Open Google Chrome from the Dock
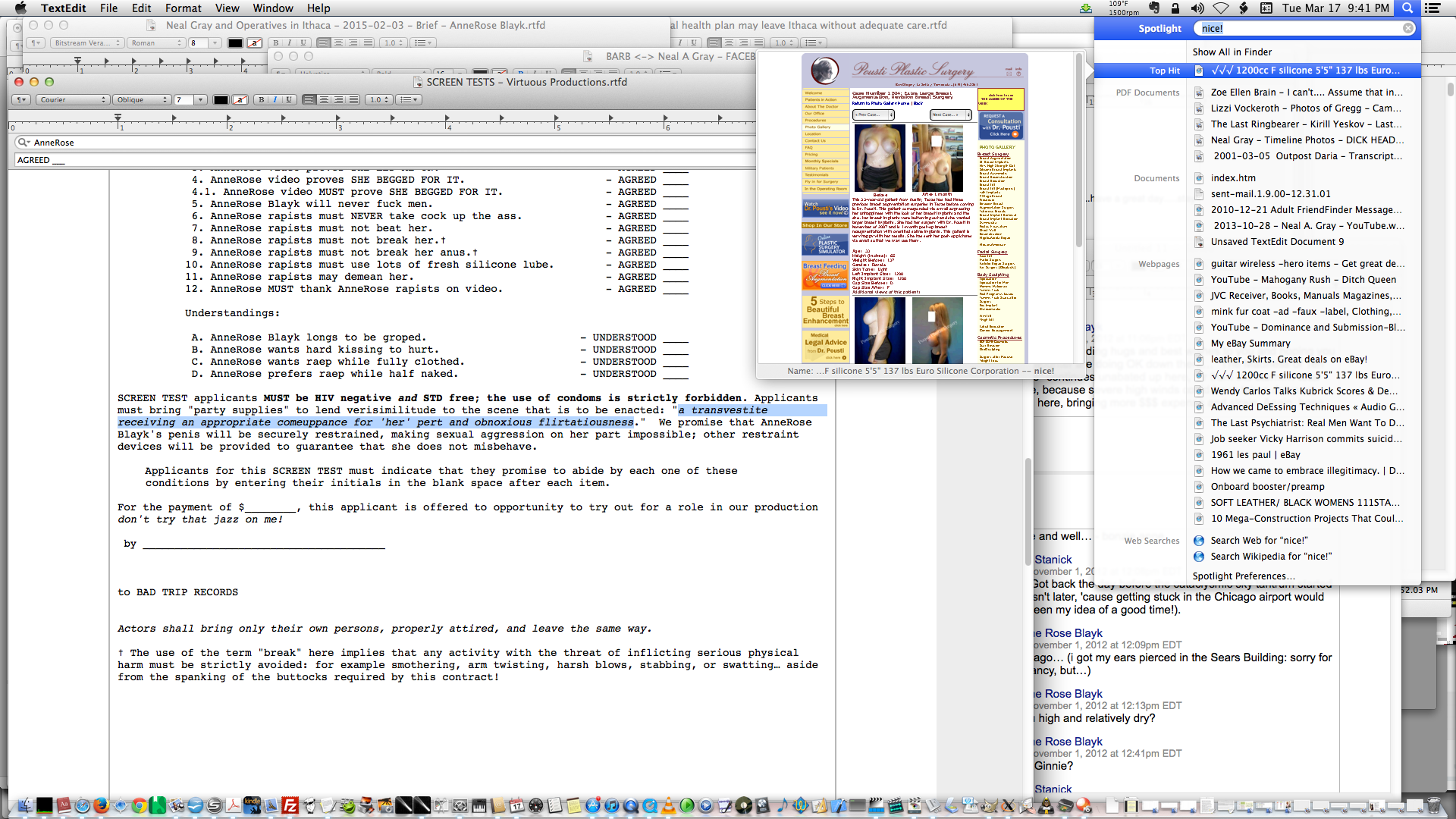Screen dimensions: 1456x819 [x=139, y=805]
